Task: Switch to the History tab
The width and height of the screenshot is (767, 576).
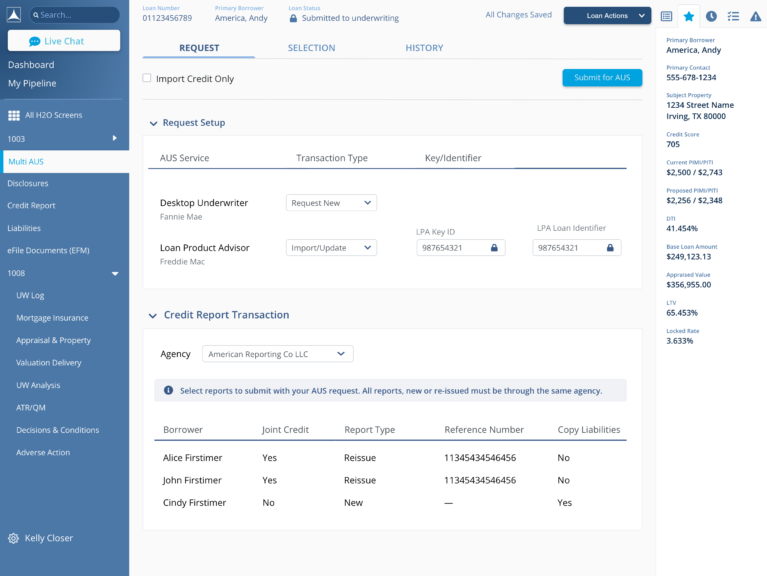Action: pos(424,48)
